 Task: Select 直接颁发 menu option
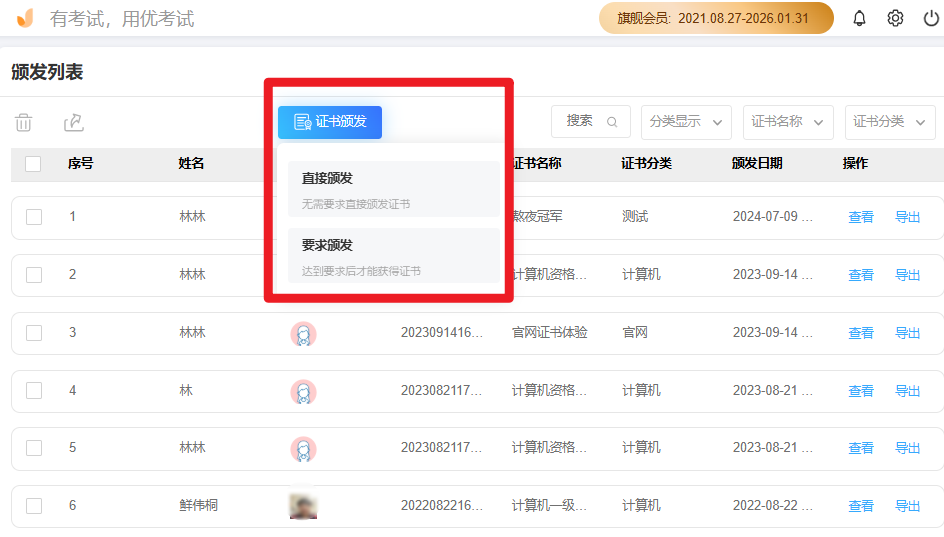(x=394, y=189)
